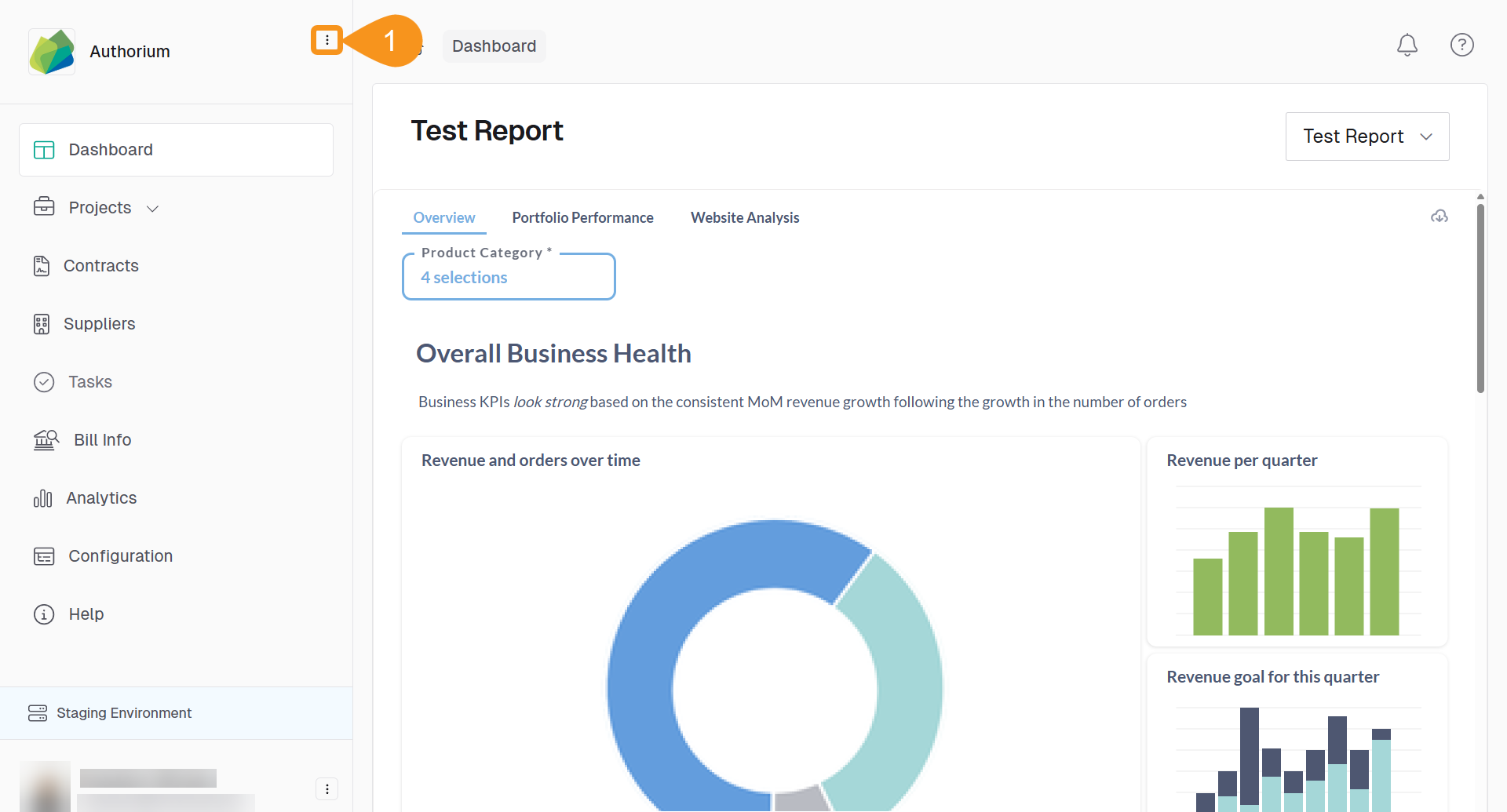1507x812 pixels.
Task: Open user profile options menu
Action: (327, 788)
